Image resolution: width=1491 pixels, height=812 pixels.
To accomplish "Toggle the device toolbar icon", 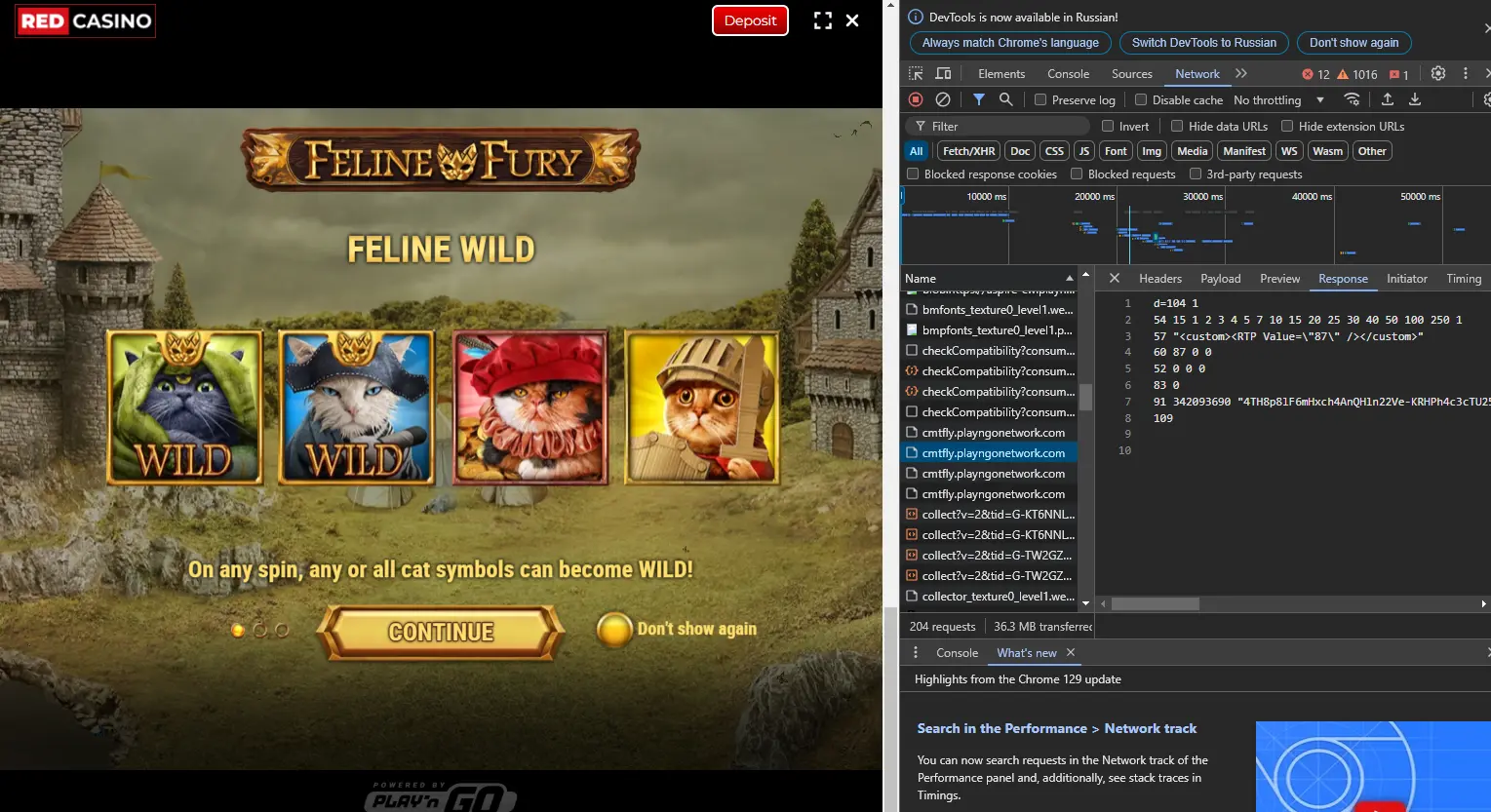I will [943, 74].
